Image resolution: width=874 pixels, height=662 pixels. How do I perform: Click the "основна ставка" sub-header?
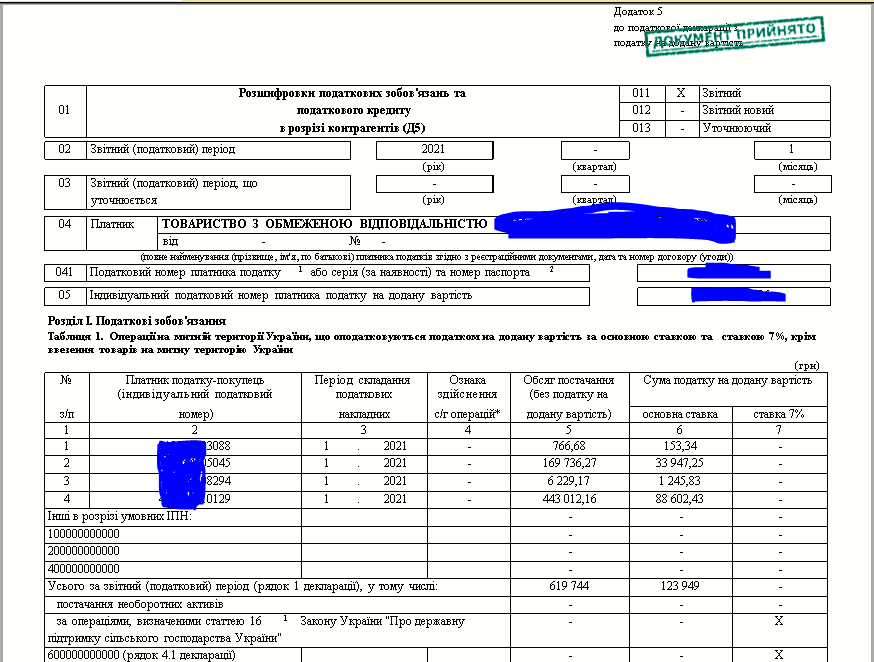680,415
